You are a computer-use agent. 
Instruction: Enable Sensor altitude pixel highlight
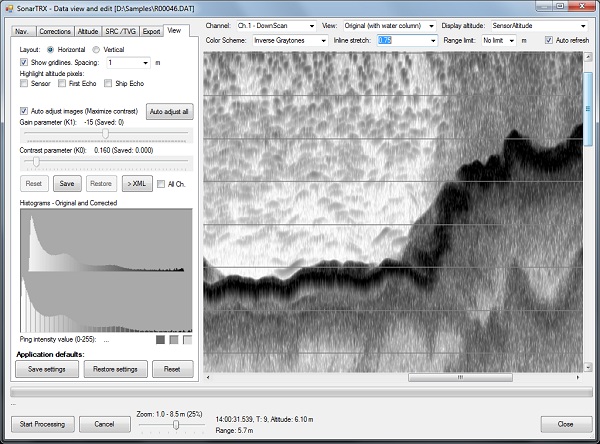click(24, 83)
